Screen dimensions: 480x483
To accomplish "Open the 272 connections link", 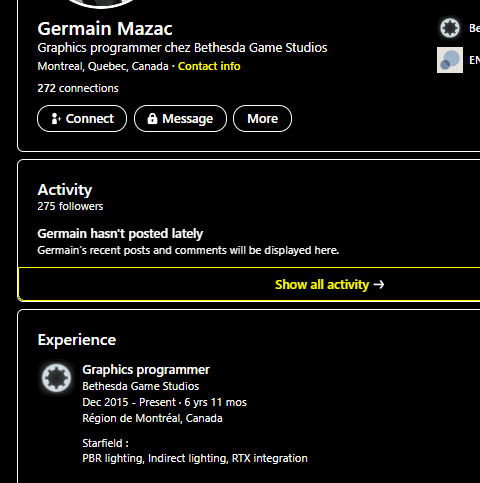I will [78, 88].
